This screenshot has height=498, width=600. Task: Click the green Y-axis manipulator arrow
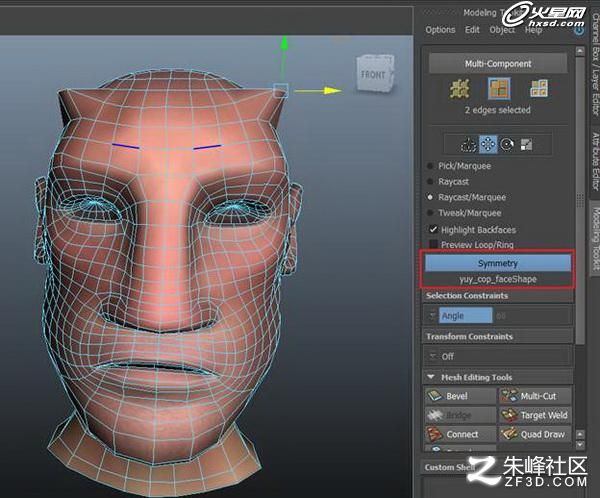pyautogui.click(x=284, y=43)
